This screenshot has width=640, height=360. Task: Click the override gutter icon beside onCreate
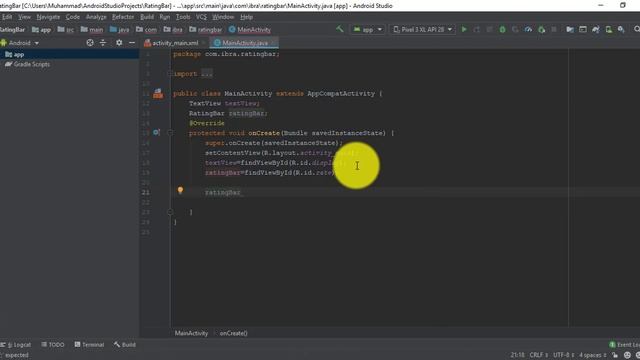156,133
